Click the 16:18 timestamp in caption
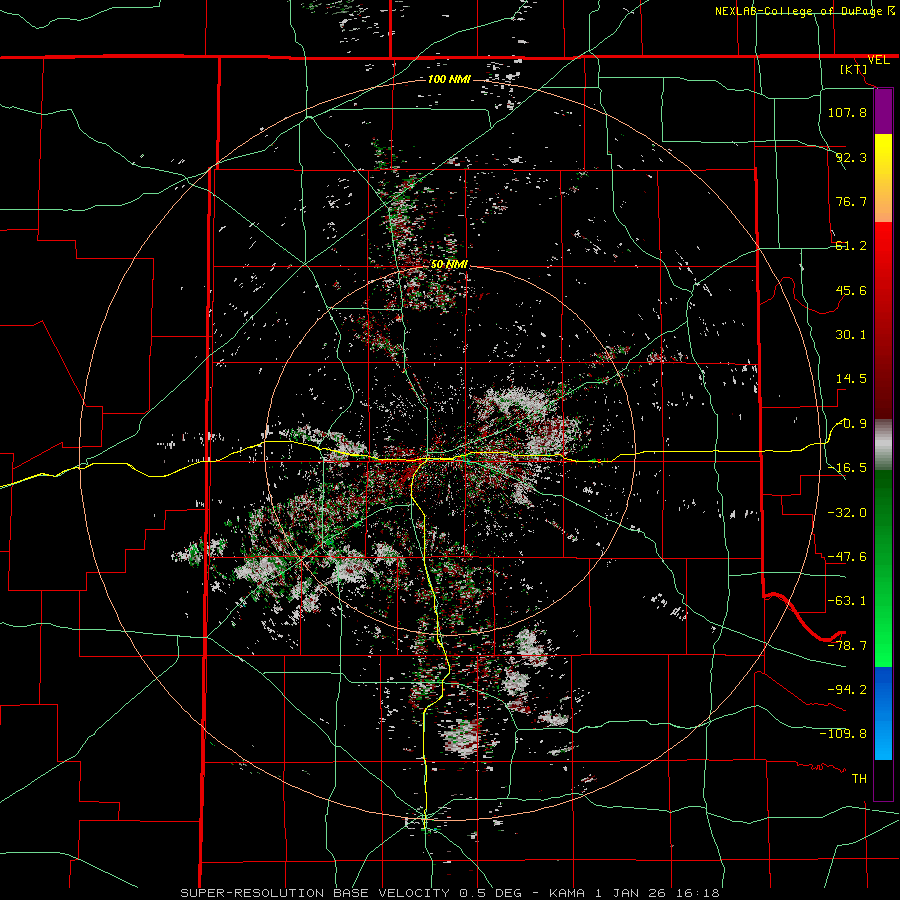The width and height of the screenshot is (900, 900). point(696,893)
